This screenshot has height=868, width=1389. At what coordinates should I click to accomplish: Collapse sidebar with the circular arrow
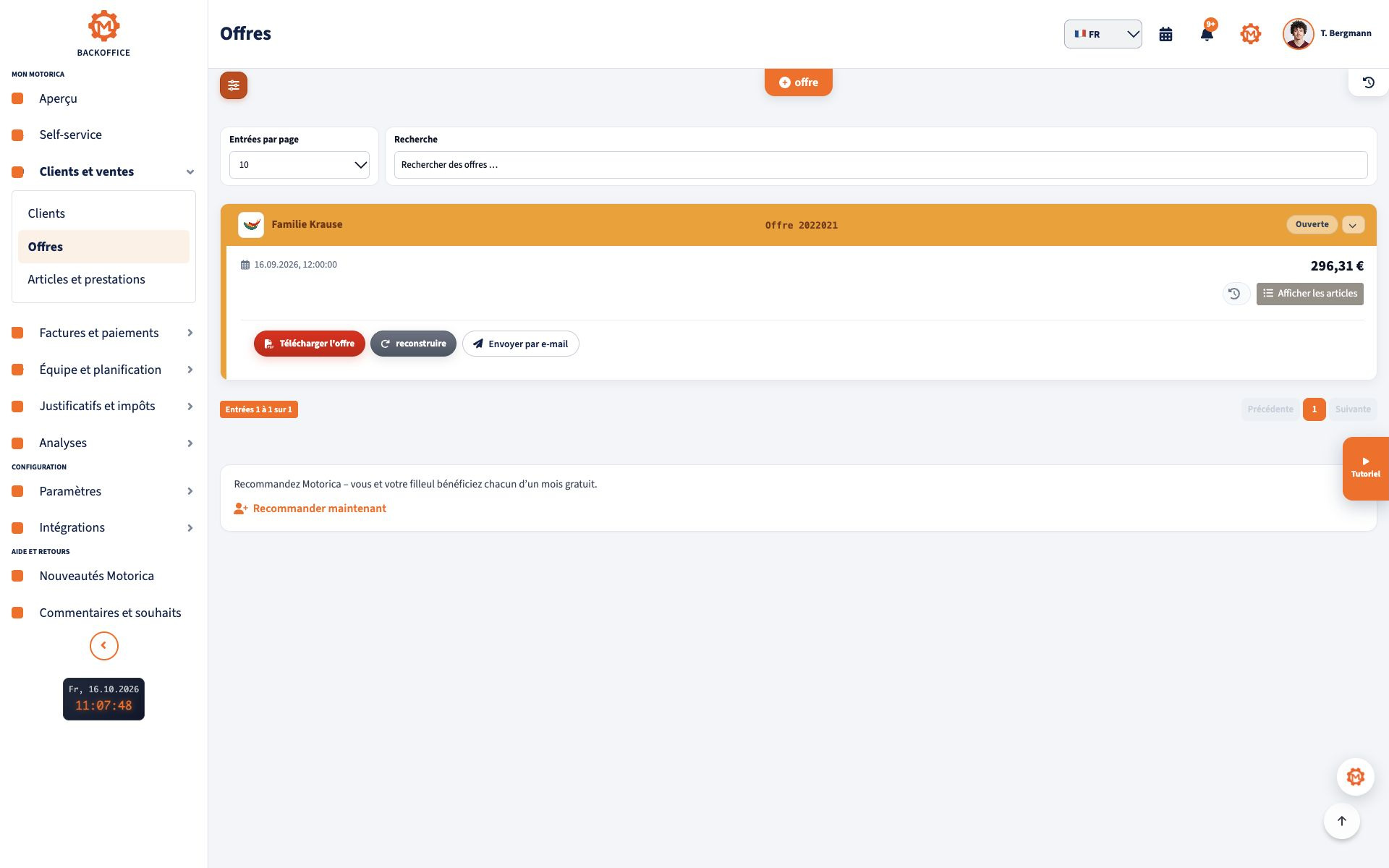(x=104, y=646)
